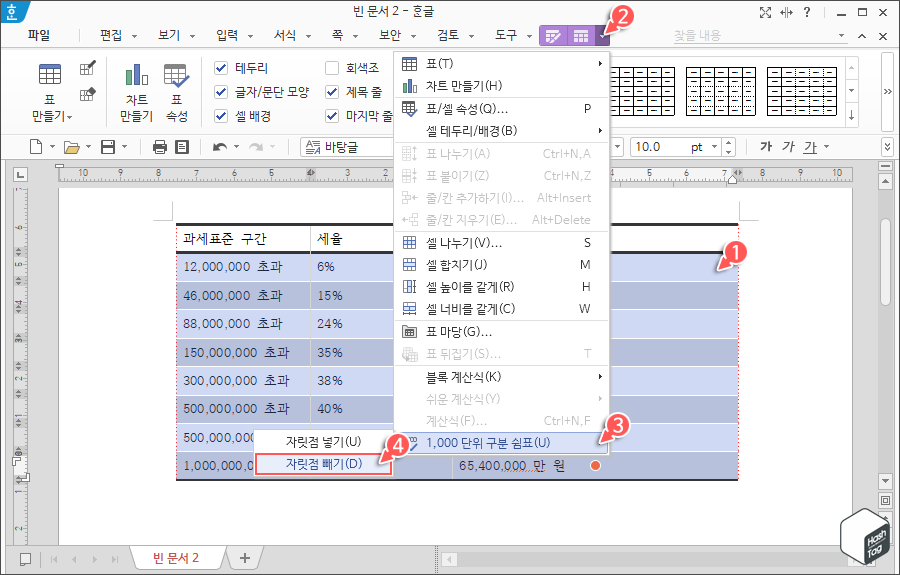Click the vertical scrollbar down arrow
900x575 pixels.
[885, 480]
